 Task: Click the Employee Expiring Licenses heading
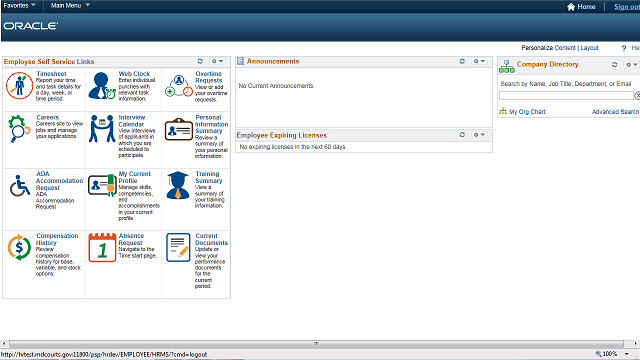tap(282, 135)
